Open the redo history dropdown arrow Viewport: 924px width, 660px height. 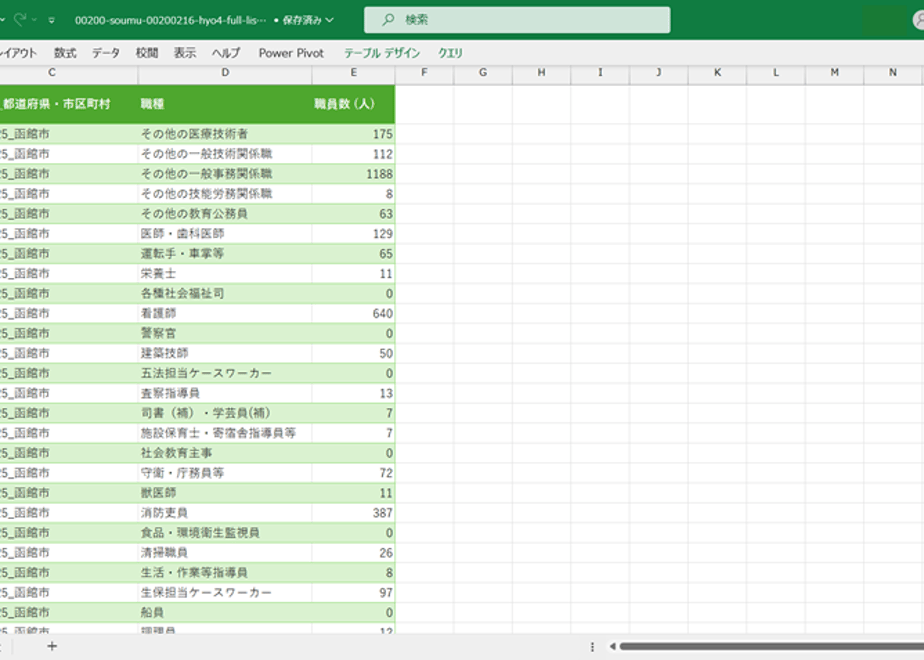click(x=34, y=20)
